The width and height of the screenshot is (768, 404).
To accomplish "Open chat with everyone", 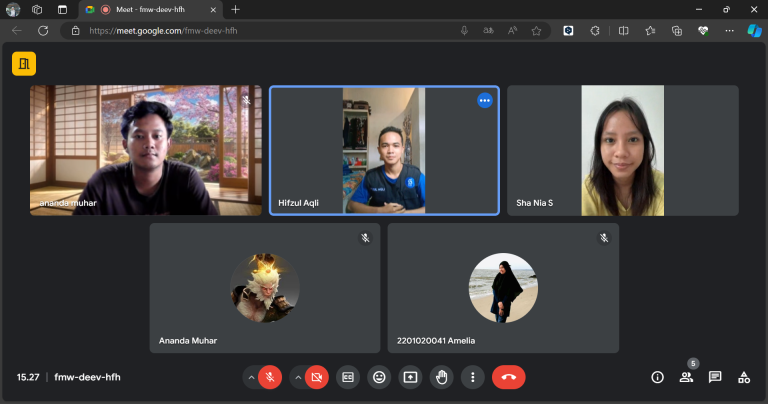I will click(x=715, y=377).
